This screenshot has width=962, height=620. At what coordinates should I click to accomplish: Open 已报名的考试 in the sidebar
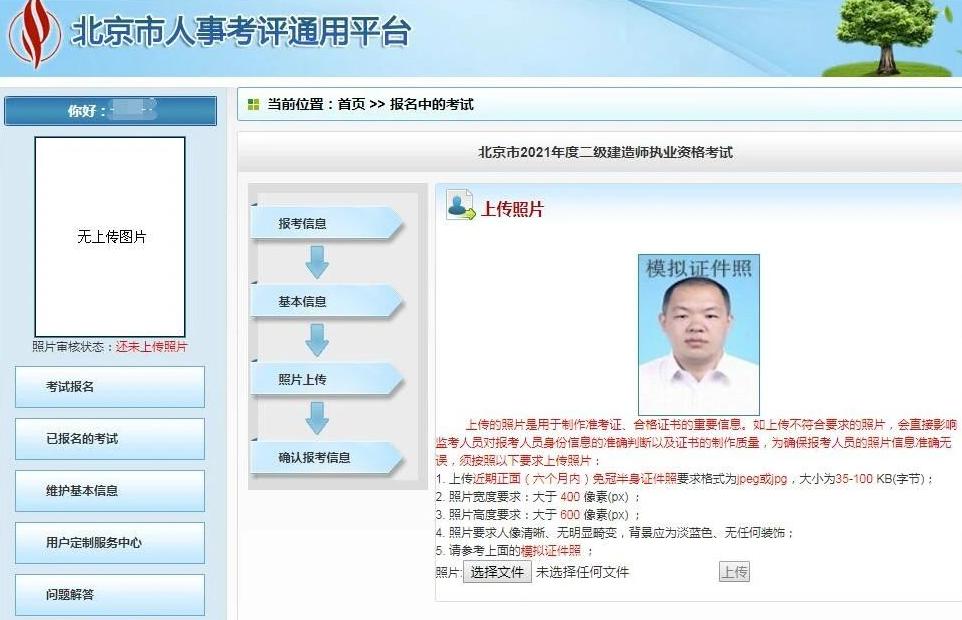coord(109,439)
